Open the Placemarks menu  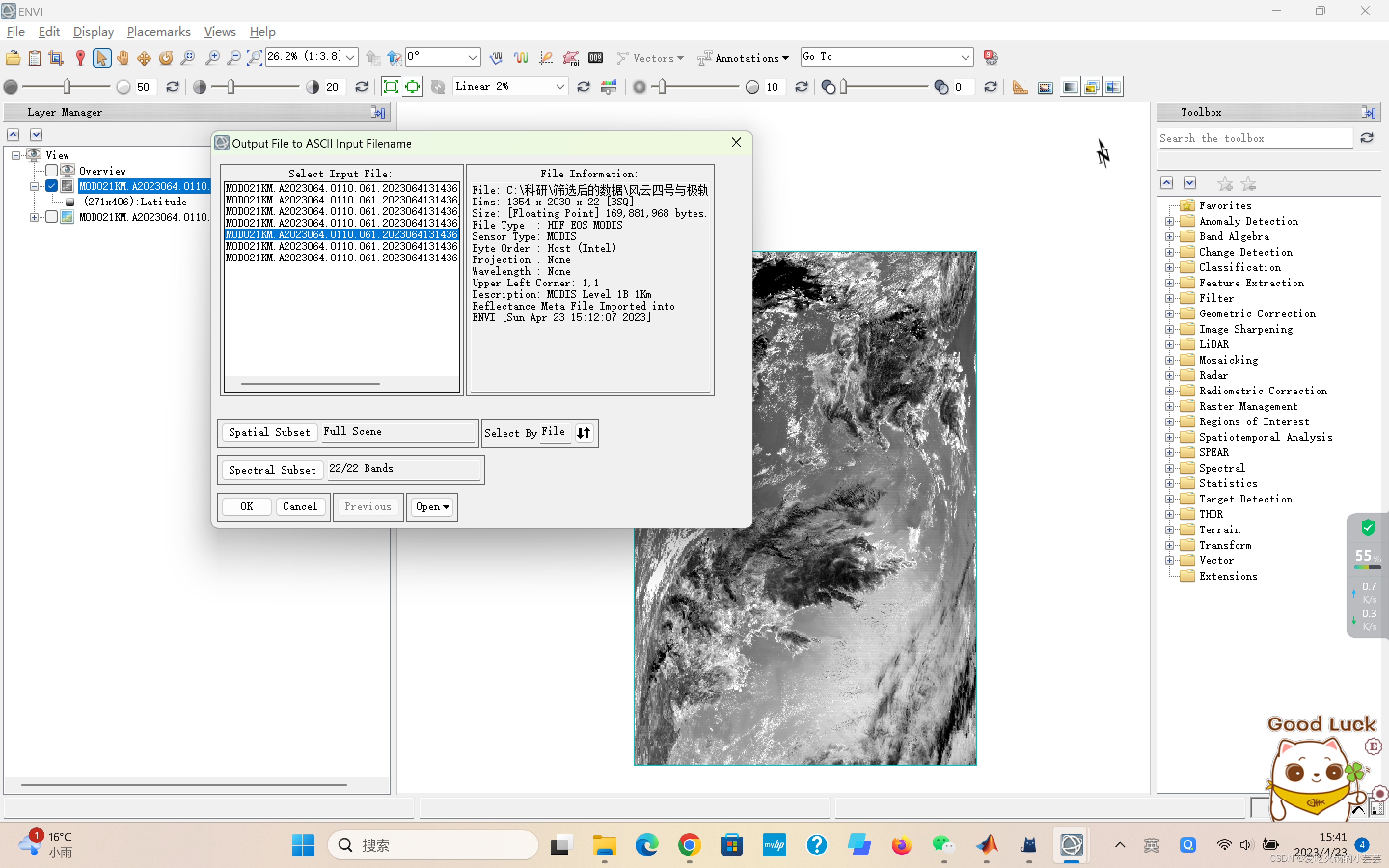(158, 31)
